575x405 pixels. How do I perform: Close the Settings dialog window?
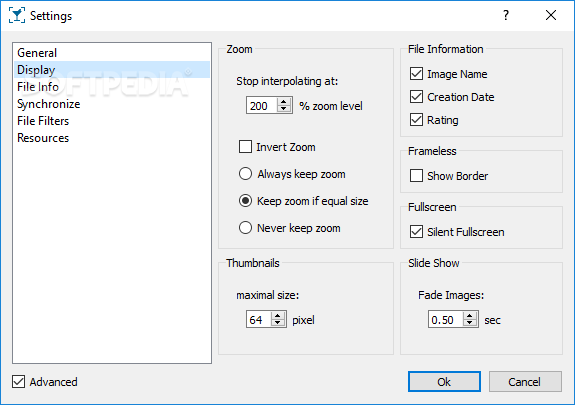point(551,15)
